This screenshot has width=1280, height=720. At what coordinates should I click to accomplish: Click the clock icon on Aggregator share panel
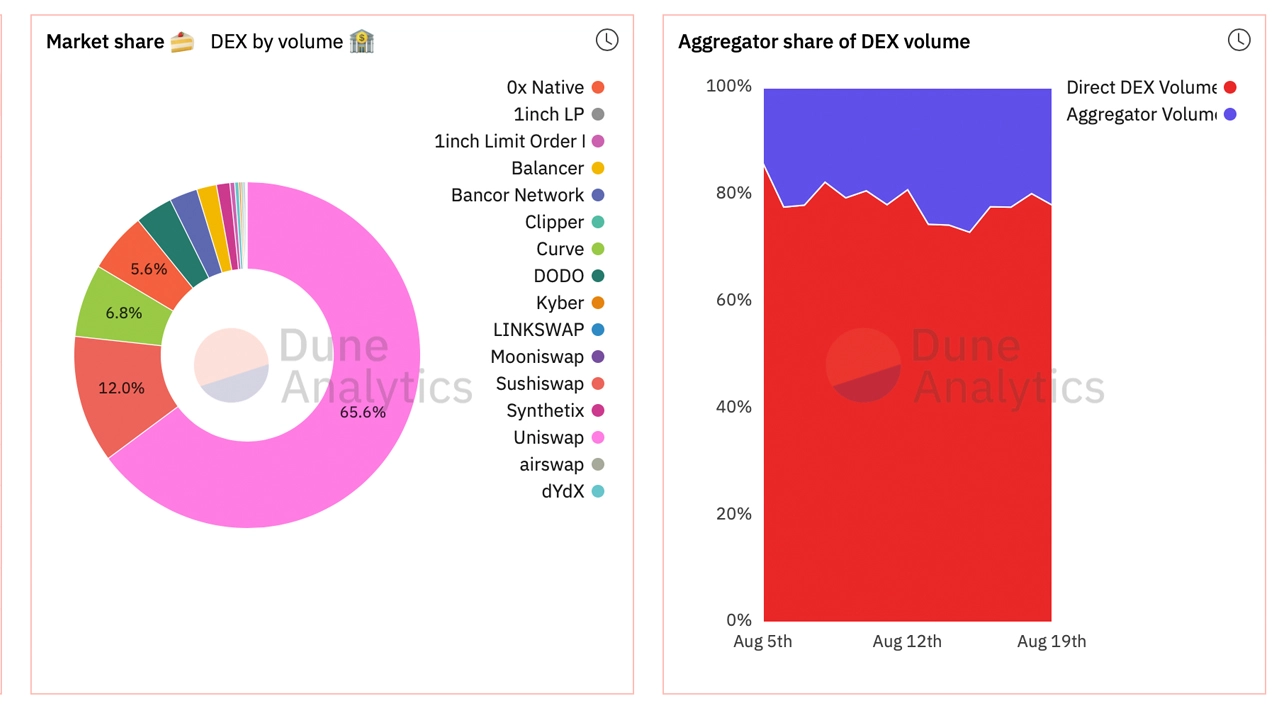[1239, 40]
